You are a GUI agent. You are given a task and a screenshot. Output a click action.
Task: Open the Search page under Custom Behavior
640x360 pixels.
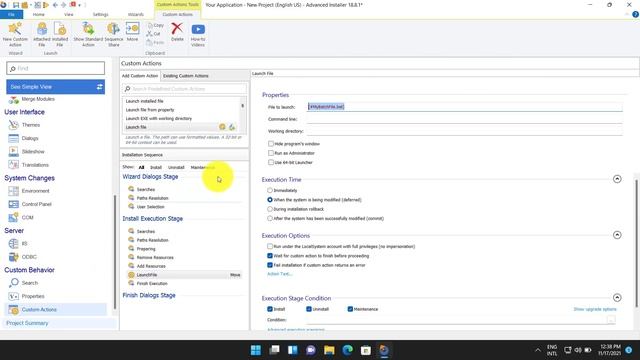[30, 283]
